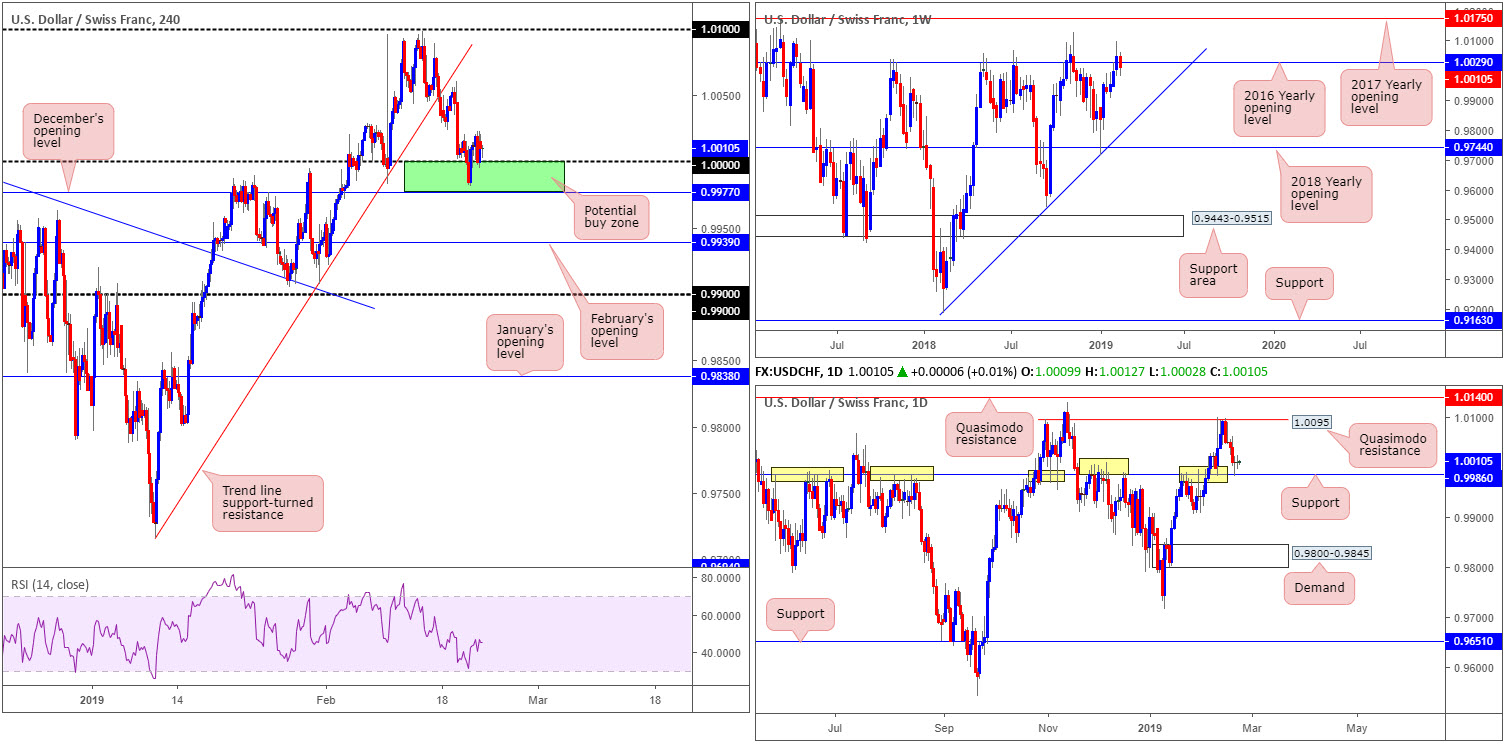Click the '0.9800-0.9845' demand range label
The image size is (1507, 745).
1330,552
